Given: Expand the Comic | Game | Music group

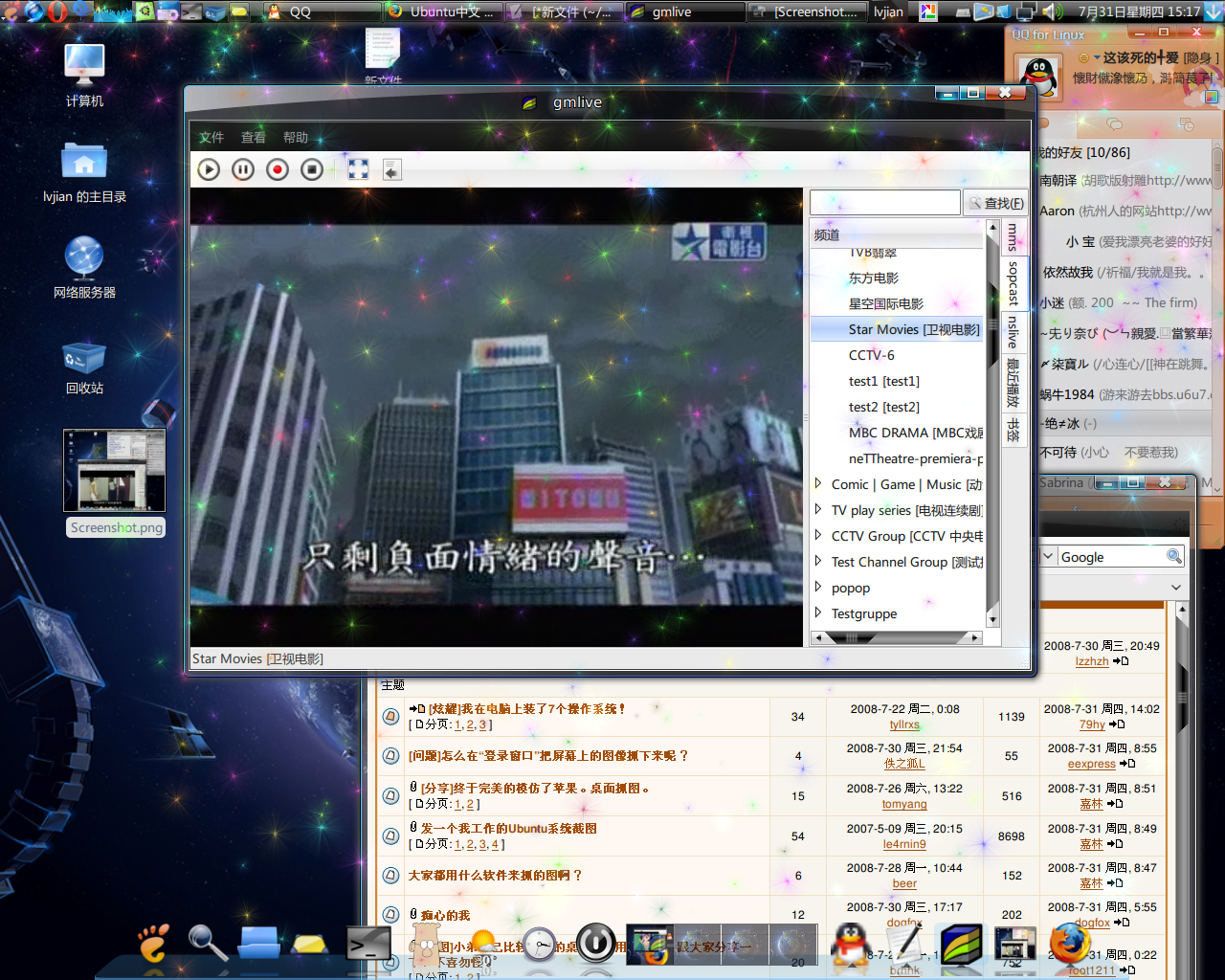Looking at the screenshot, I should [818, 484].
